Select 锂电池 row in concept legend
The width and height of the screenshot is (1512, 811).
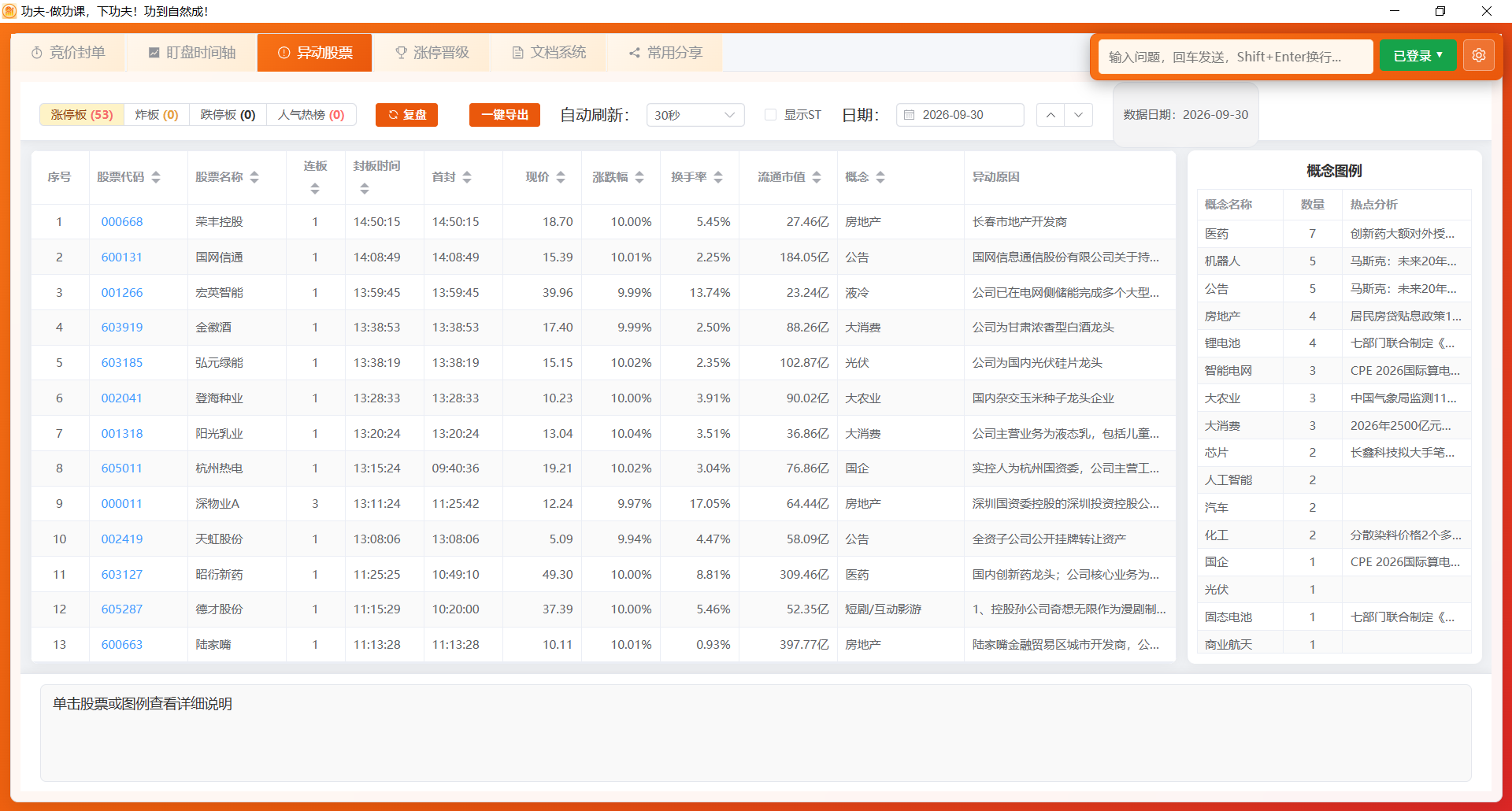[x=1334, y=343]
